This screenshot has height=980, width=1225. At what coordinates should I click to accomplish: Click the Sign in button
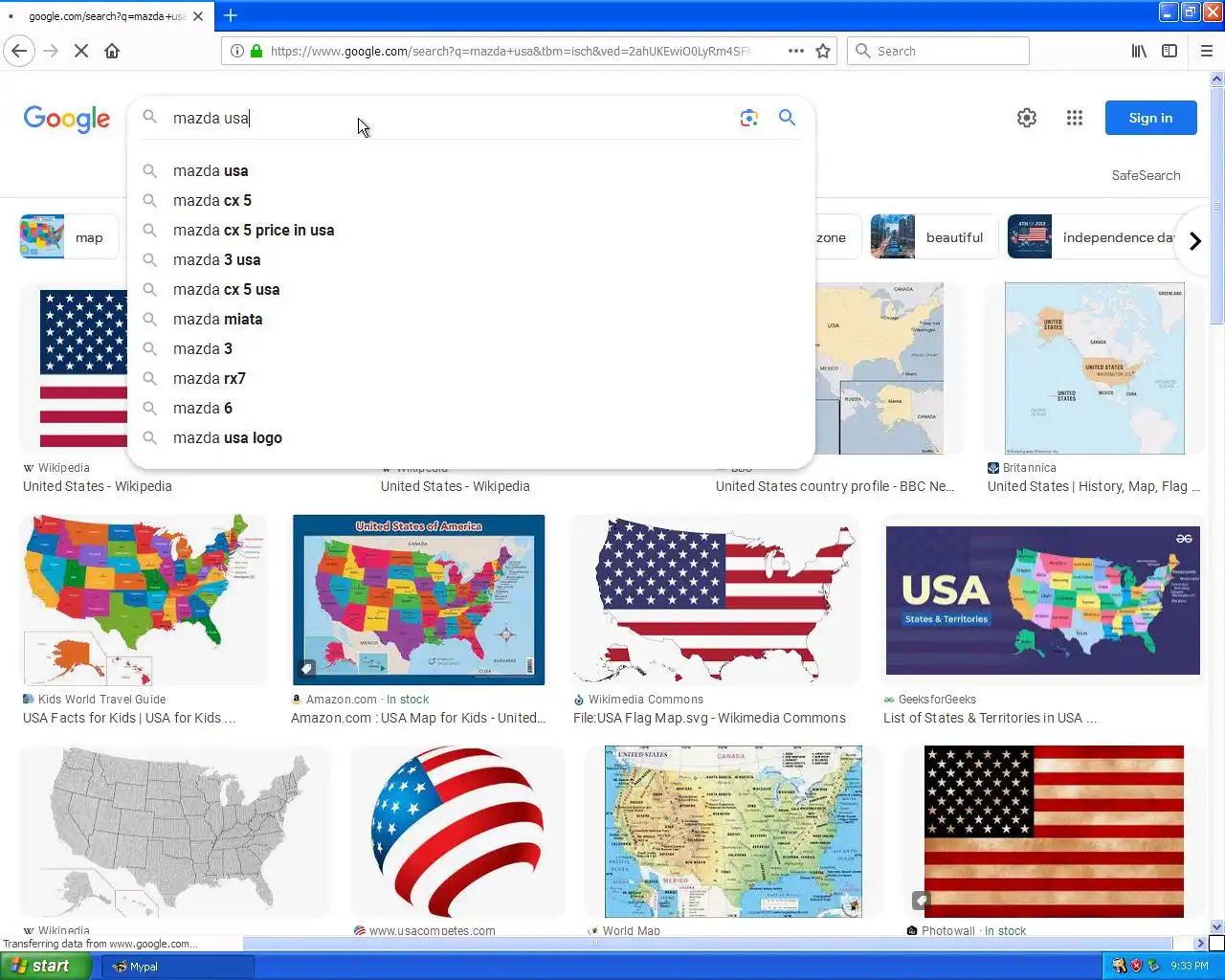1150,118
